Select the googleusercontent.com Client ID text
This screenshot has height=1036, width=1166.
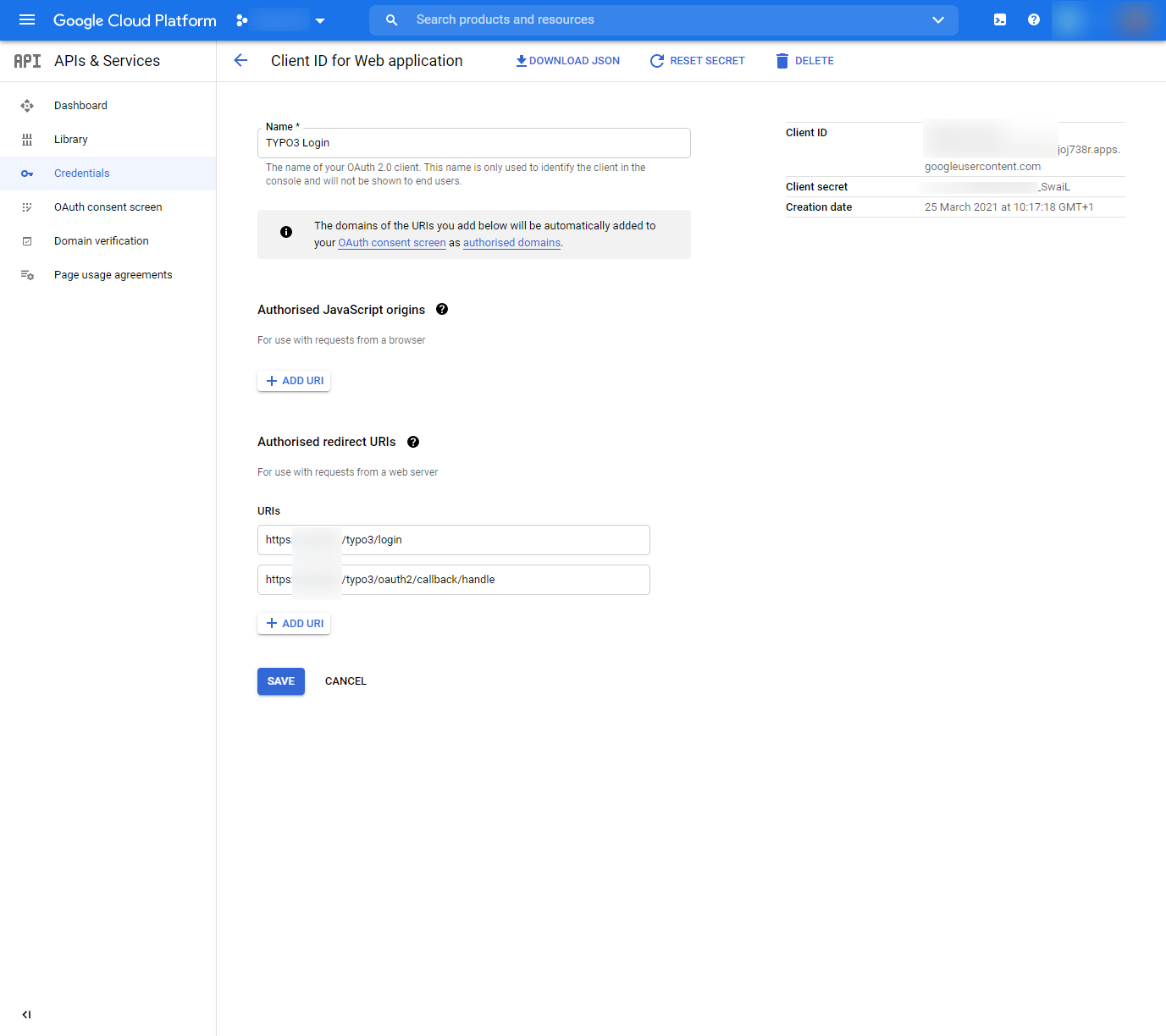[982, 167]
